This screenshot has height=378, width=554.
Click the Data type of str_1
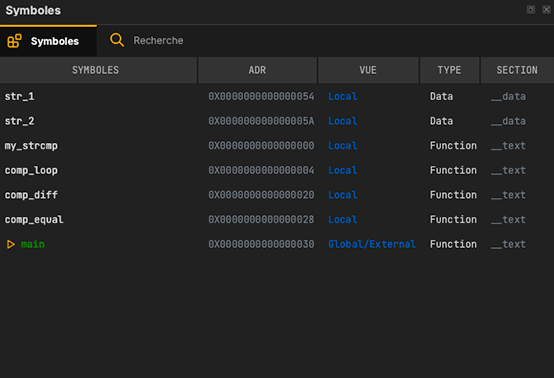point(441,96)
